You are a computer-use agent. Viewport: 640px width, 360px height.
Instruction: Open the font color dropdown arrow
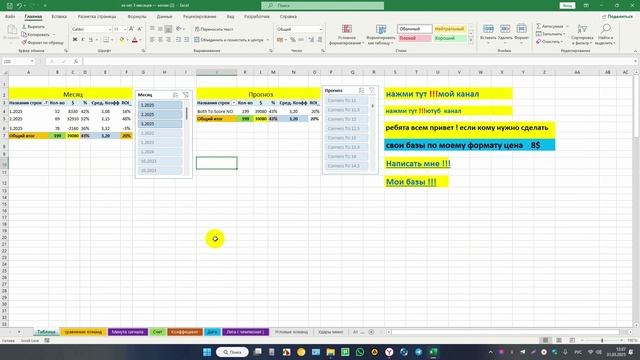140,40
